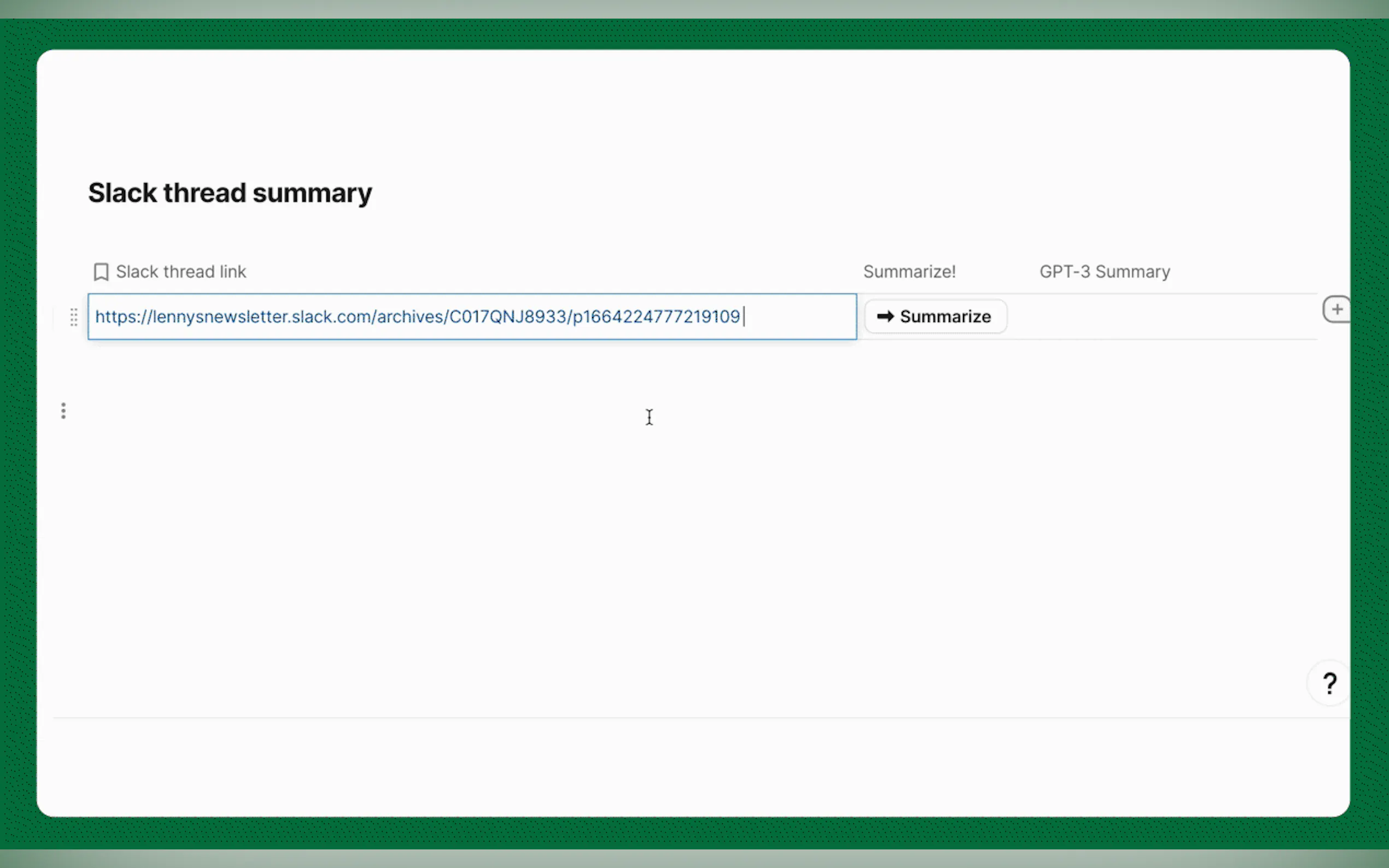1389x868 pixels.
Task: Open the vertical three-dot options menu
Action: click(x=63, y=410)
